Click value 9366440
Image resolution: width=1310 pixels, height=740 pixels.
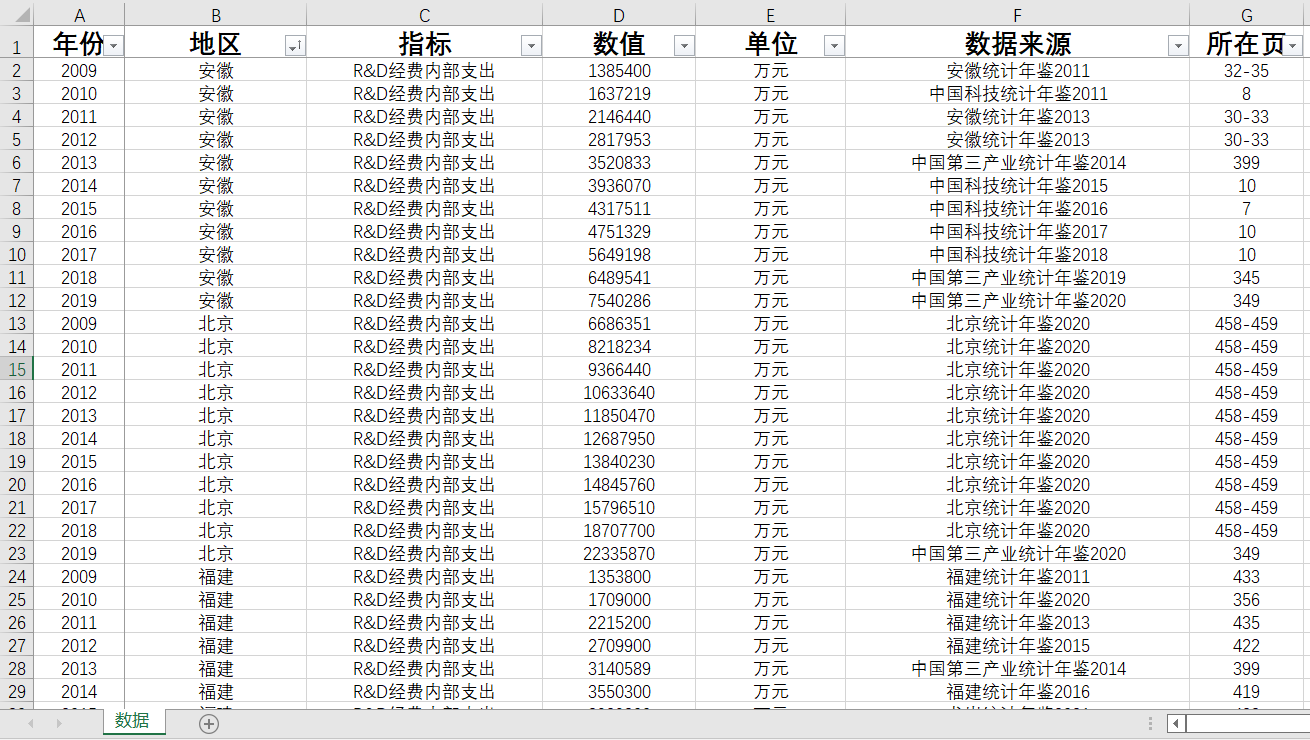619,370
